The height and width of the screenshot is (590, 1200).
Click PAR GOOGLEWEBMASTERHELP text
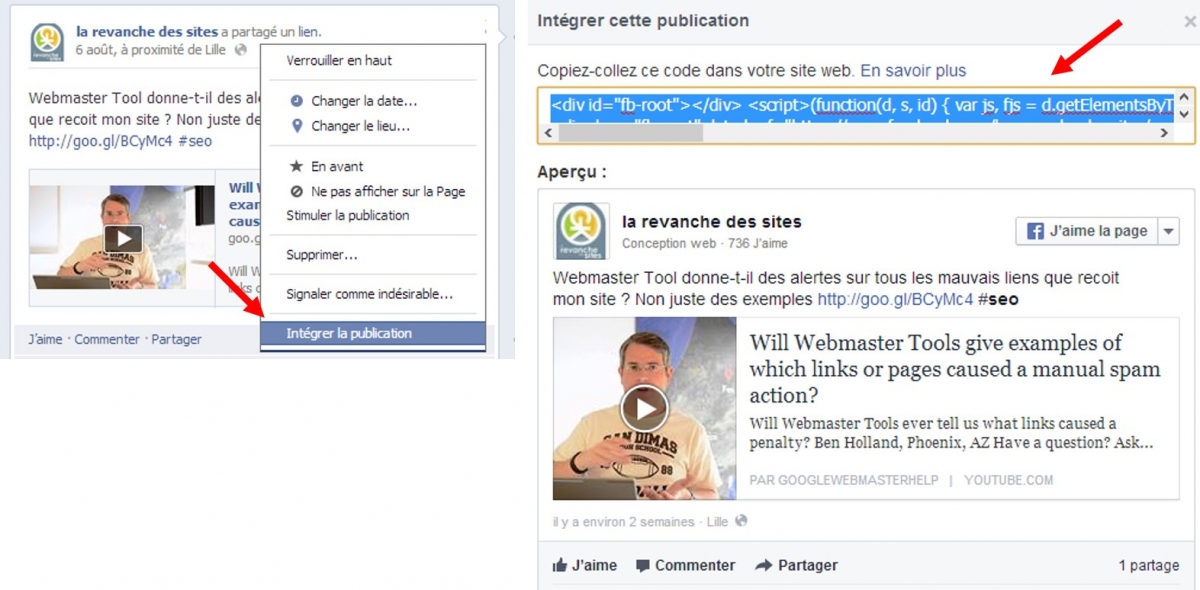tap(844, 480)
